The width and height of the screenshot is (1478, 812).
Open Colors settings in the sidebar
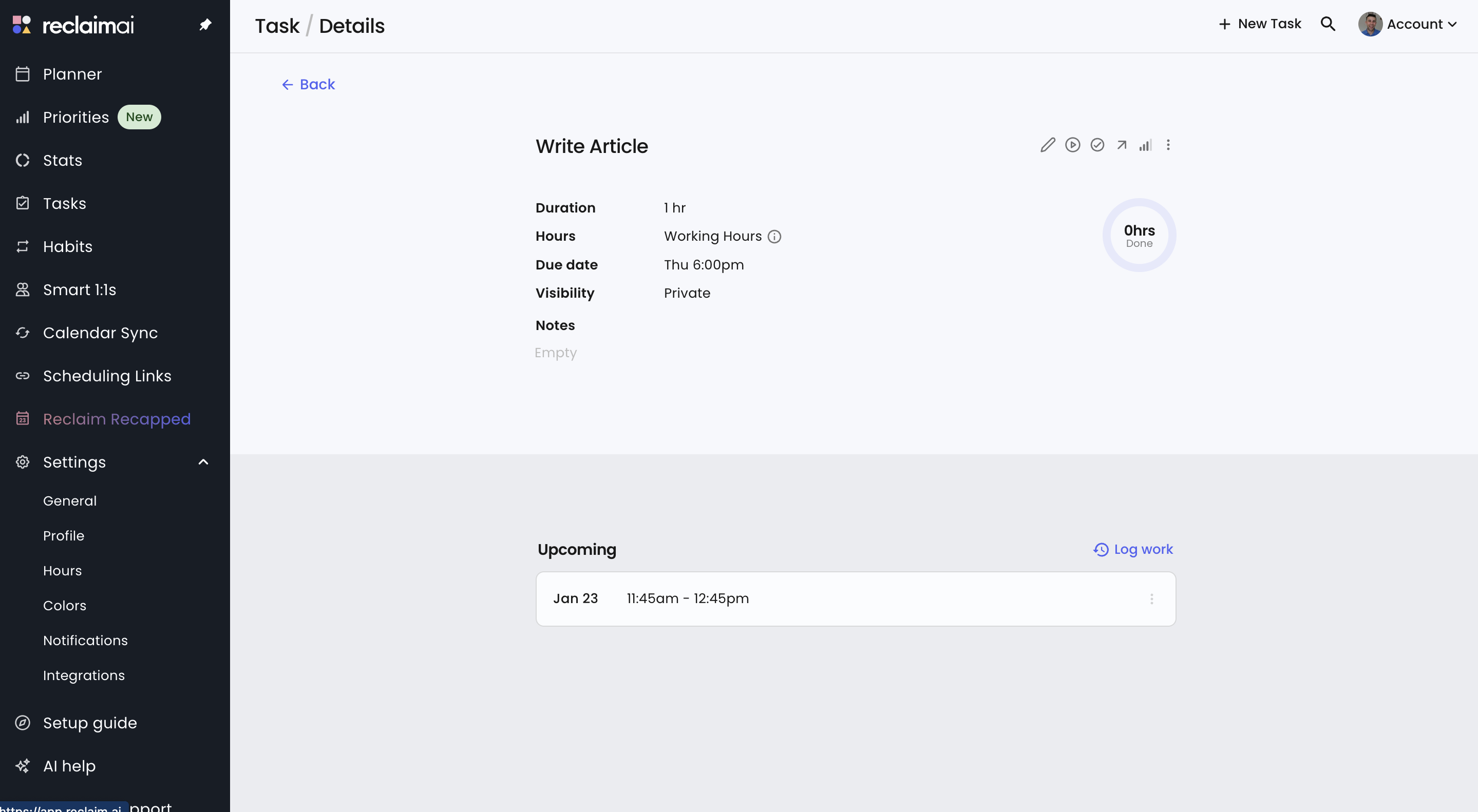pyautogui.click(x=64, y=605)
